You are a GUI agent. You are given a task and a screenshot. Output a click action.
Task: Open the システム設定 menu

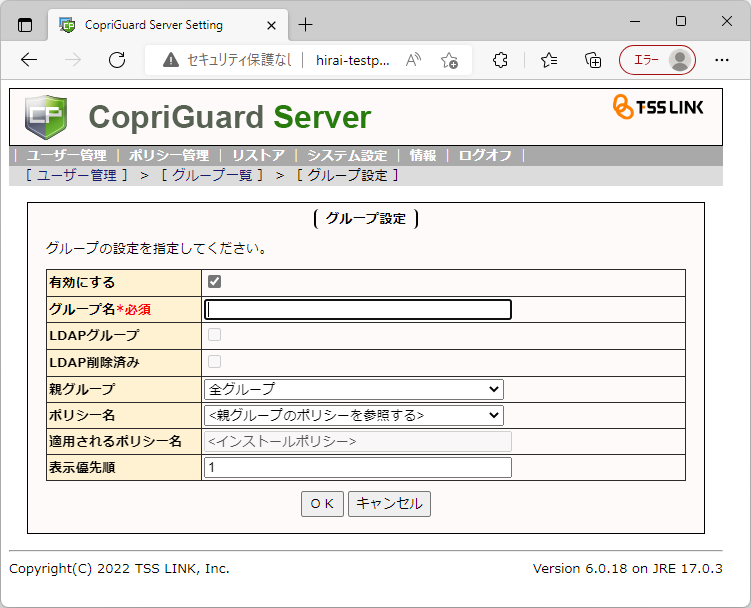347,156
